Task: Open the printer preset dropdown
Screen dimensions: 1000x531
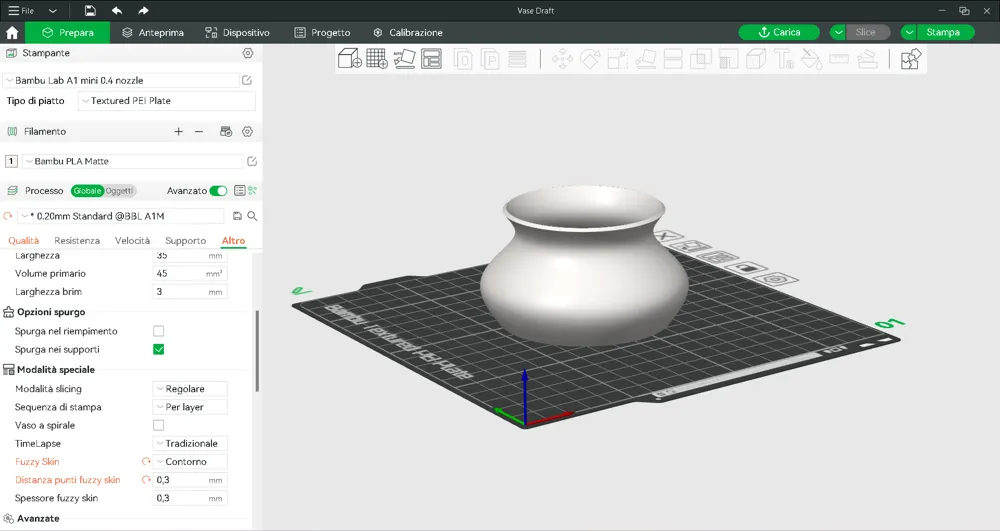Action: coord(121,80)
